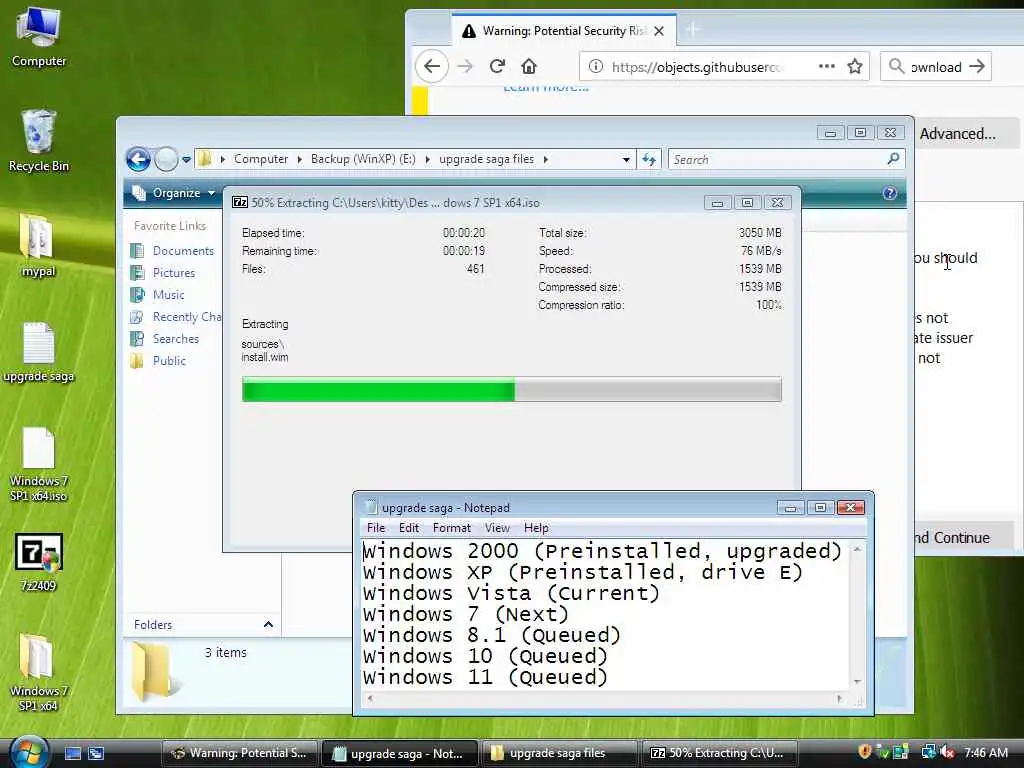Open Explorer address bar history dropdown
The image size is (1024, 768).
[x=626, y=159]
